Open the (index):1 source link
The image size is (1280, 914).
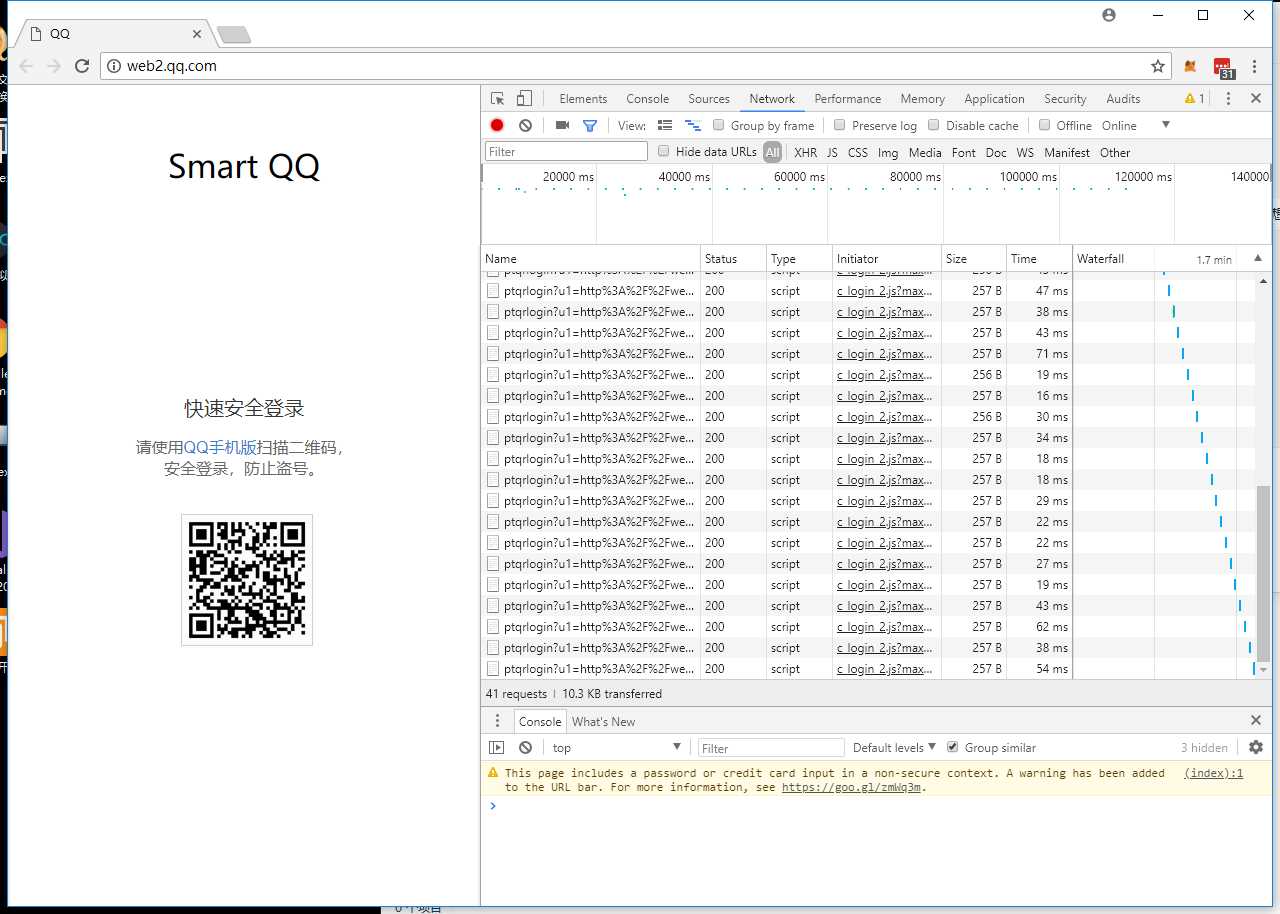[x=1213, y=773]
